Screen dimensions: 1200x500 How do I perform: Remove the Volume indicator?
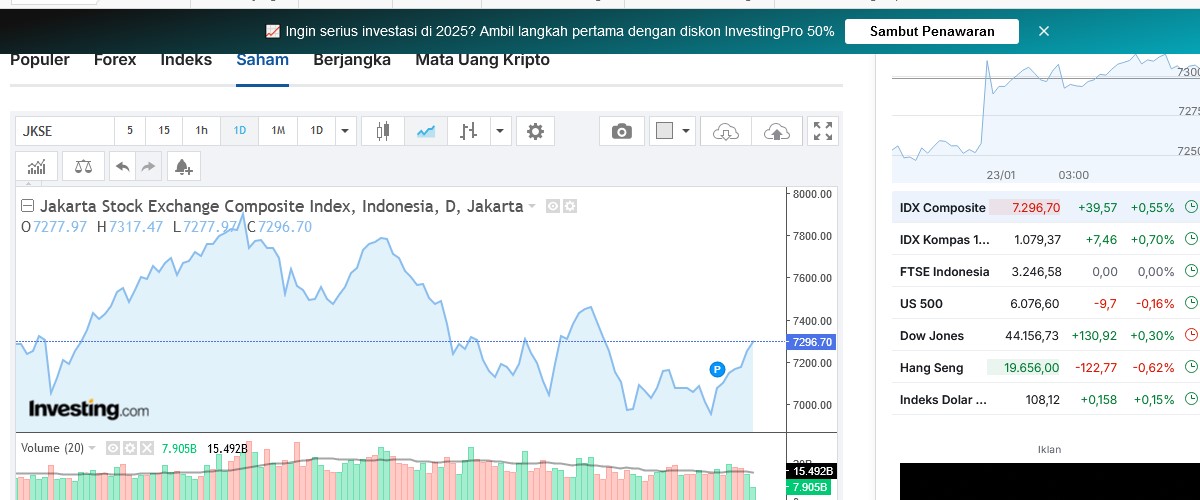coord(145,448)
